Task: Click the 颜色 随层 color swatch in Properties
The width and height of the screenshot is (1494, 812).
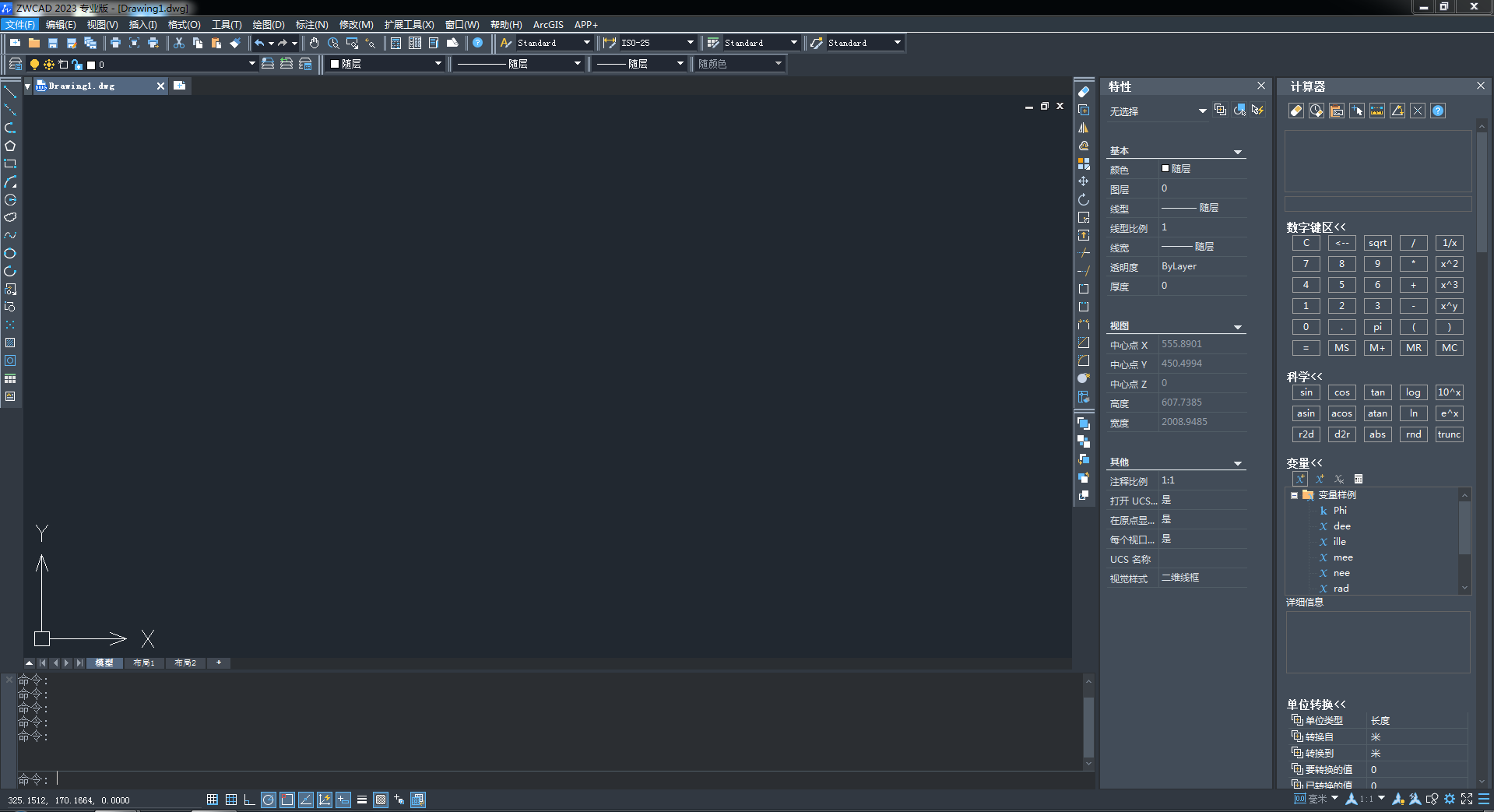Action: click(x=1165, y=168)
